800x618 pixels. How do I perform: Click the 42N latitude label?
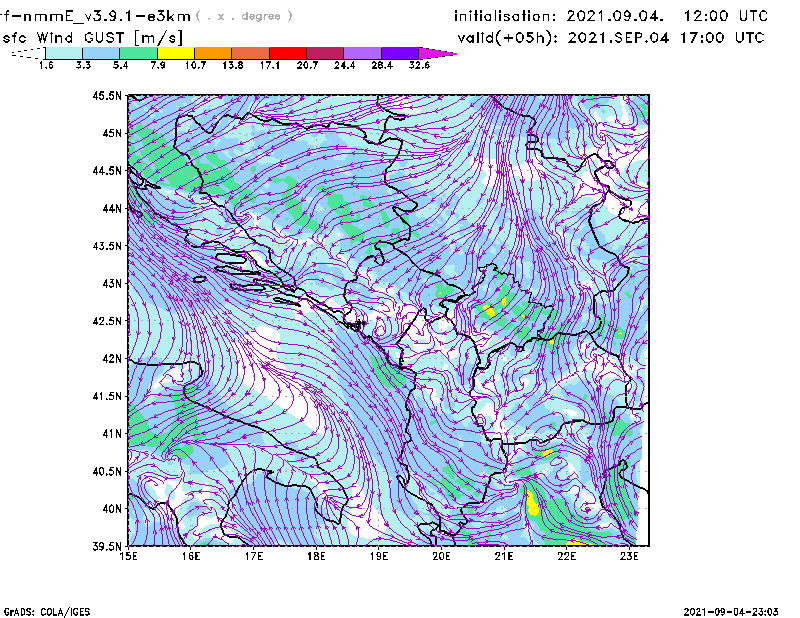point(112,358)
